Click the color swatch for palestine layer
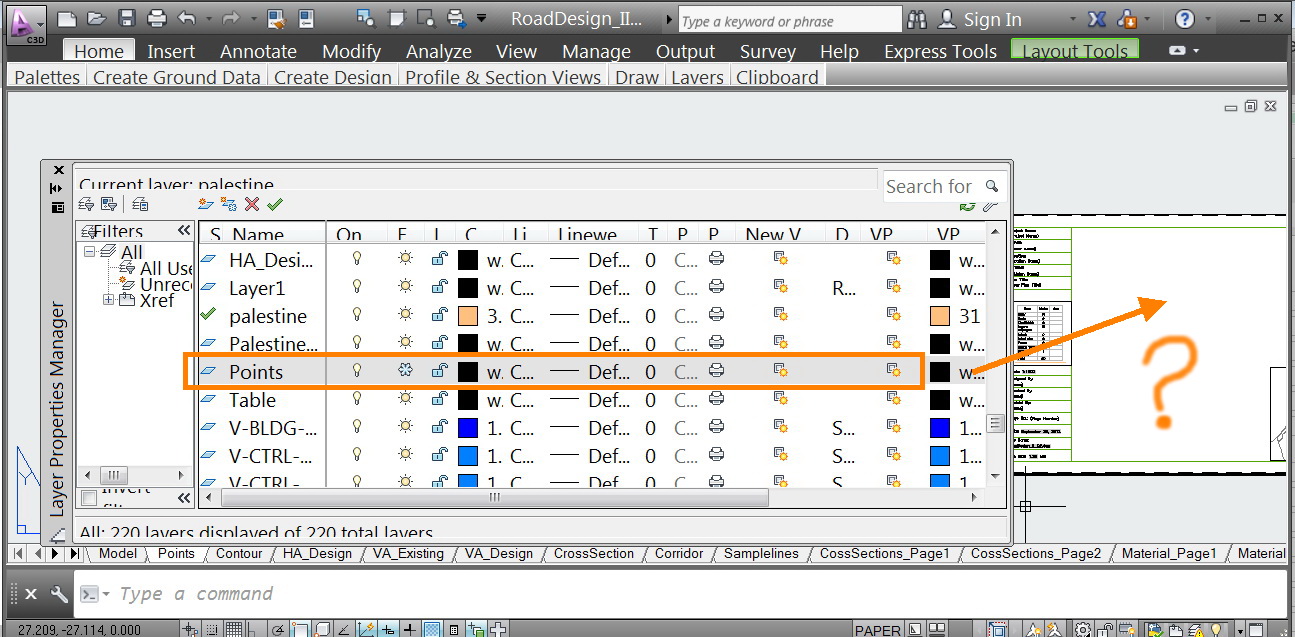Viewport: 1295px width, 637px height. coord(468,315)
